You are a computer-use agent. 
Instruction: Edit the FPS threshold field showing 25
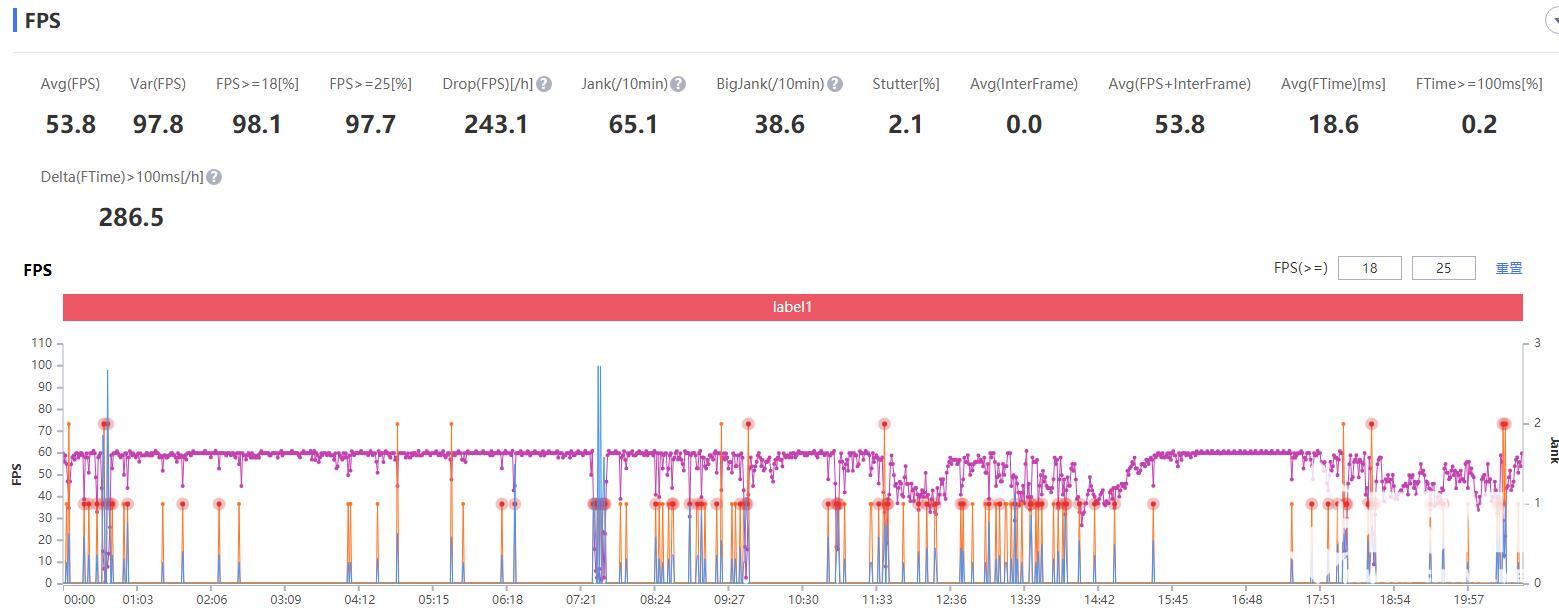coord(1443,268)
